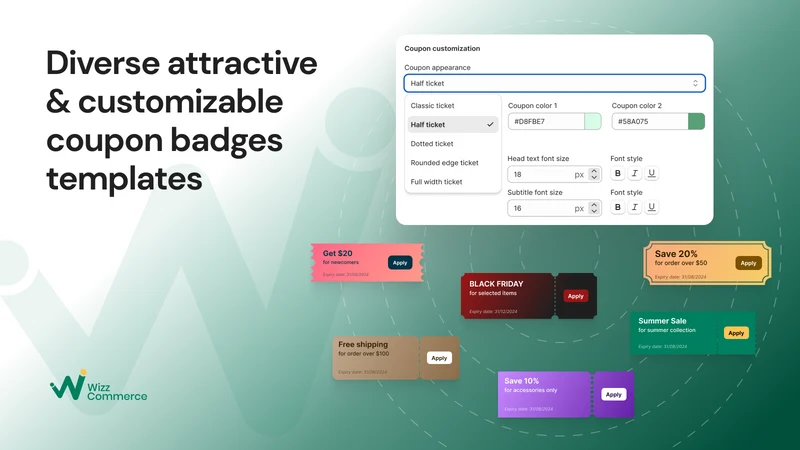The height and width of the screenshot is (450, 800).
Task: Choose the Half ticket option
Action: (x=452, y=124)
